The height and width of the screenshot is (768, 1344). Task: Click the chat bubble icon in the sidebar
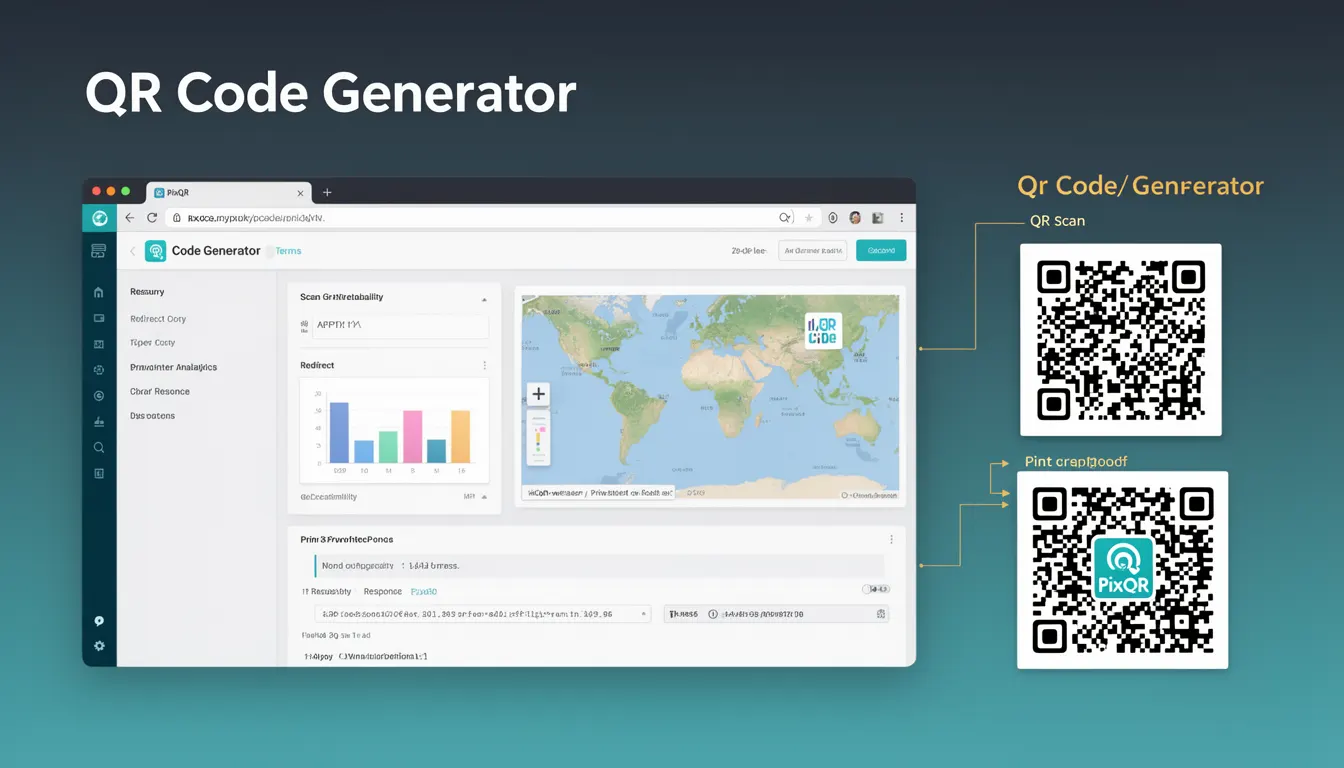coord(99,621)
